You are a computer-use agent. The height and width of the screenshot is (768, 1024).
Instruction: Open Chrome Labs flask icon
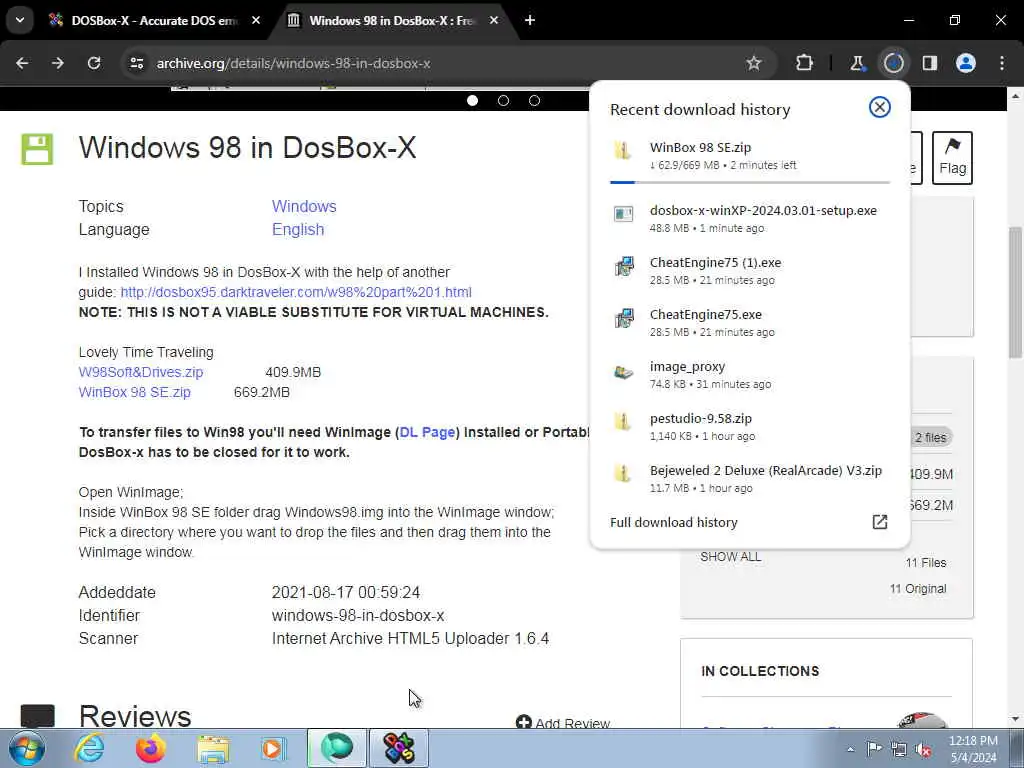pos(857,63)
